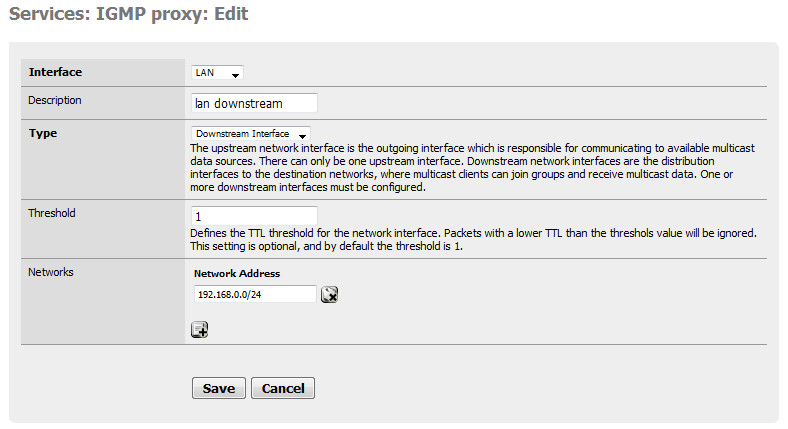788x429 pixels.
Task: Cancel editing the IGMP proxy entry
Action: pos(283,388)
